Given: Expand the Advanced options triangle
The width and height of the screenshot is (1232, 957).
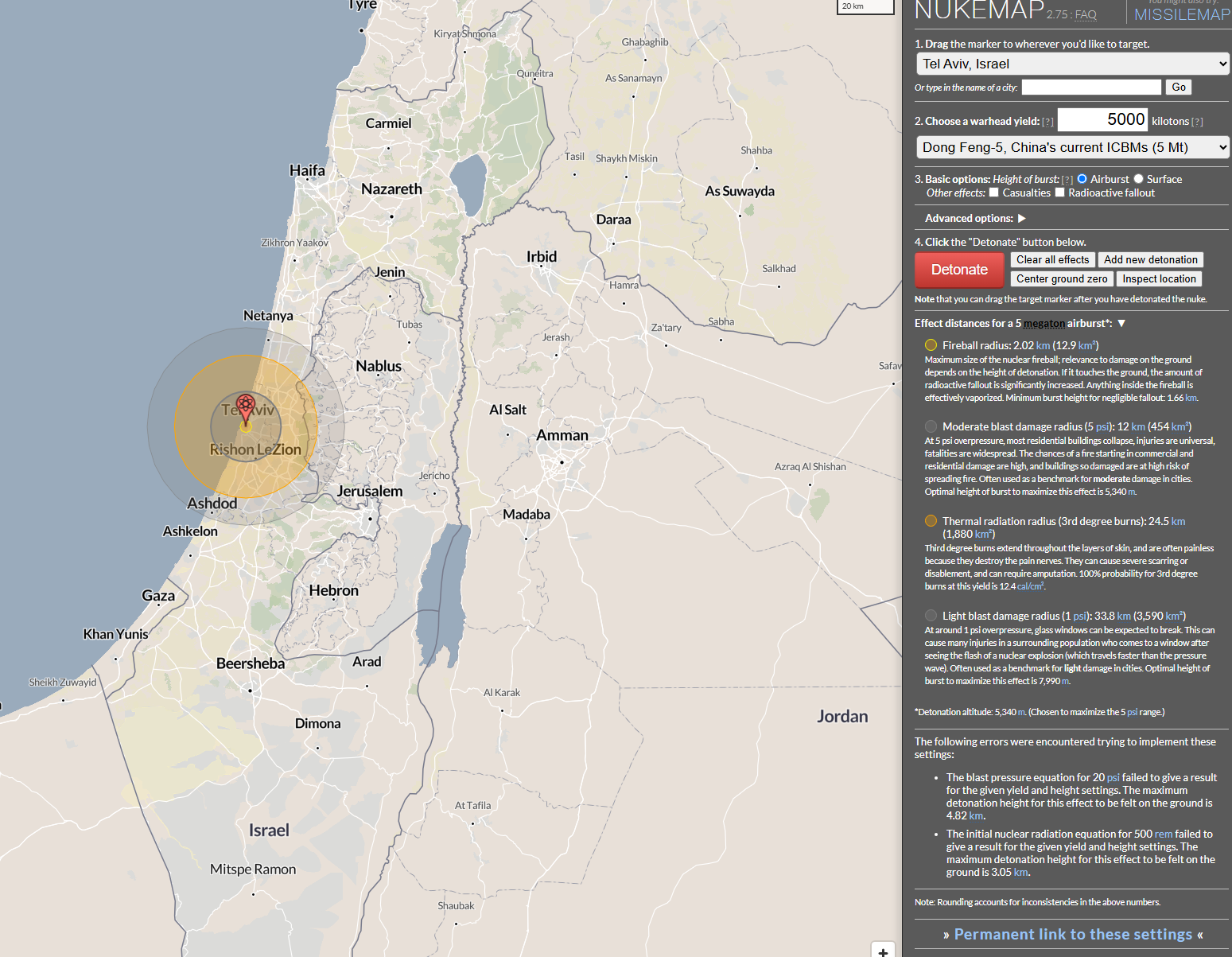Looking at the screenshot, I should pyautogui.click(x=1022, y=218).
